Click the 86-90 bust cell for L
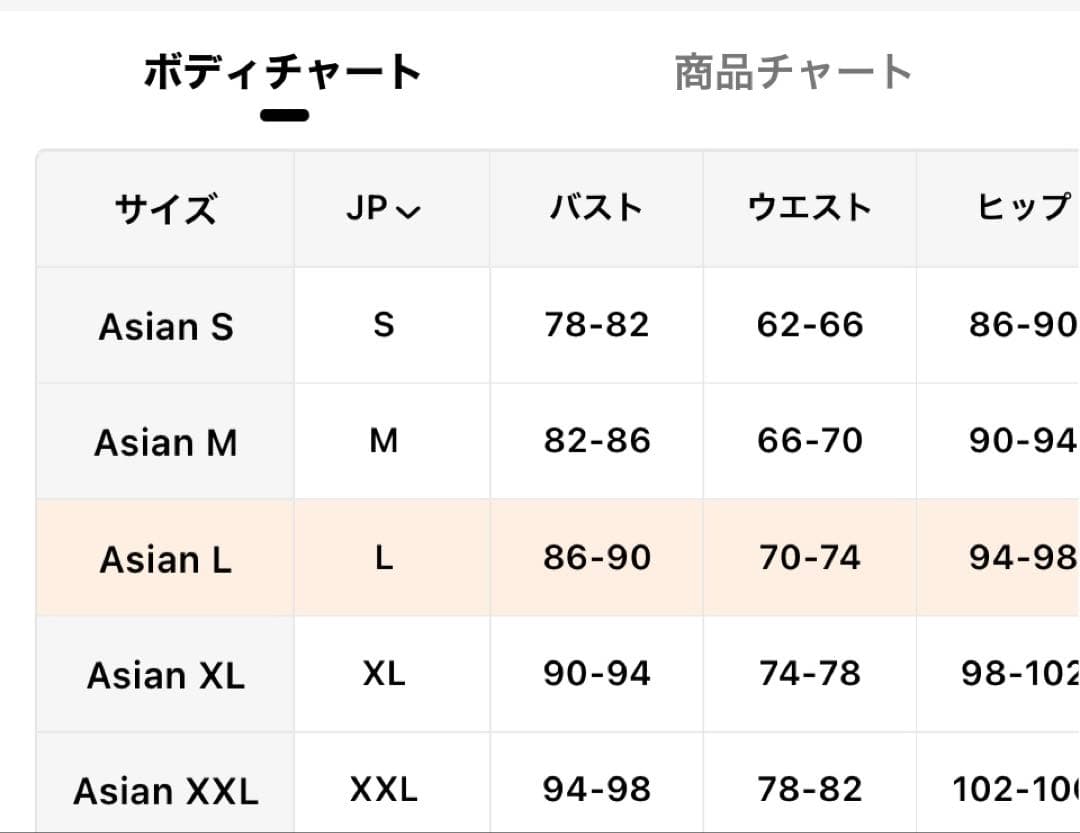 [x=596, y=557]
